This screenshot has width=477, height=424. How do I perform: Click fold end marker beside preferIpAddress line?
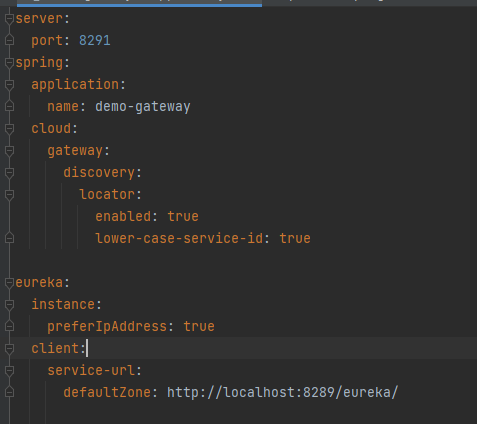click(x=9, y=326)
